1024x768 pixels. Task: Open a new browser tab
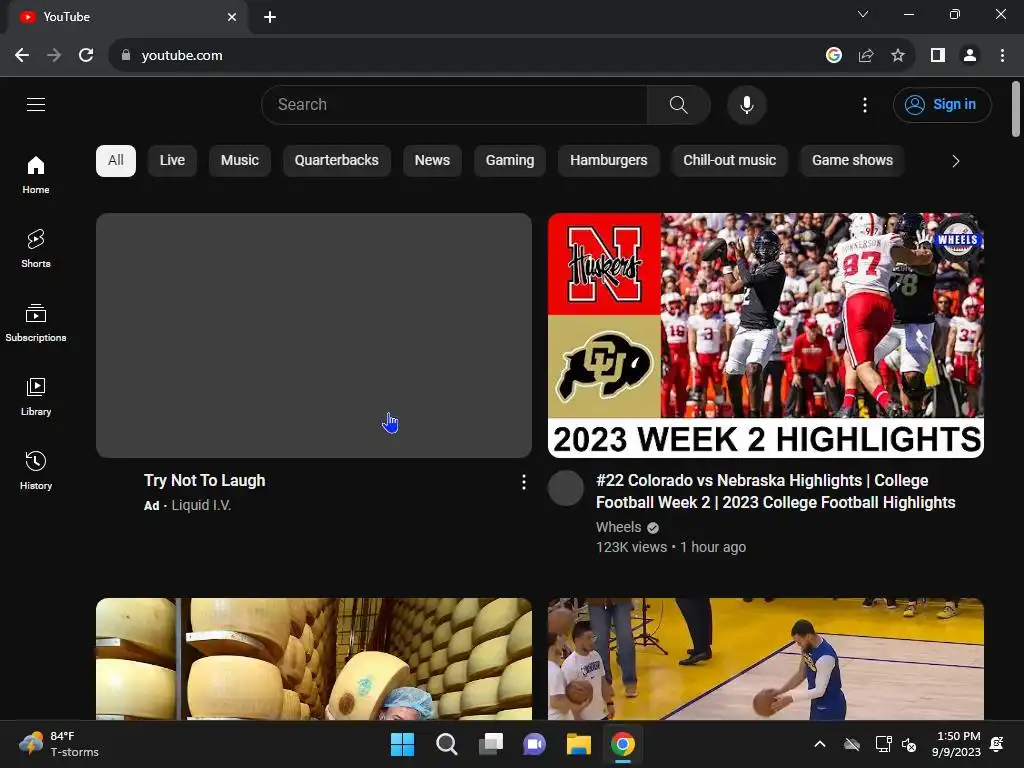click(x=270, y=17)
